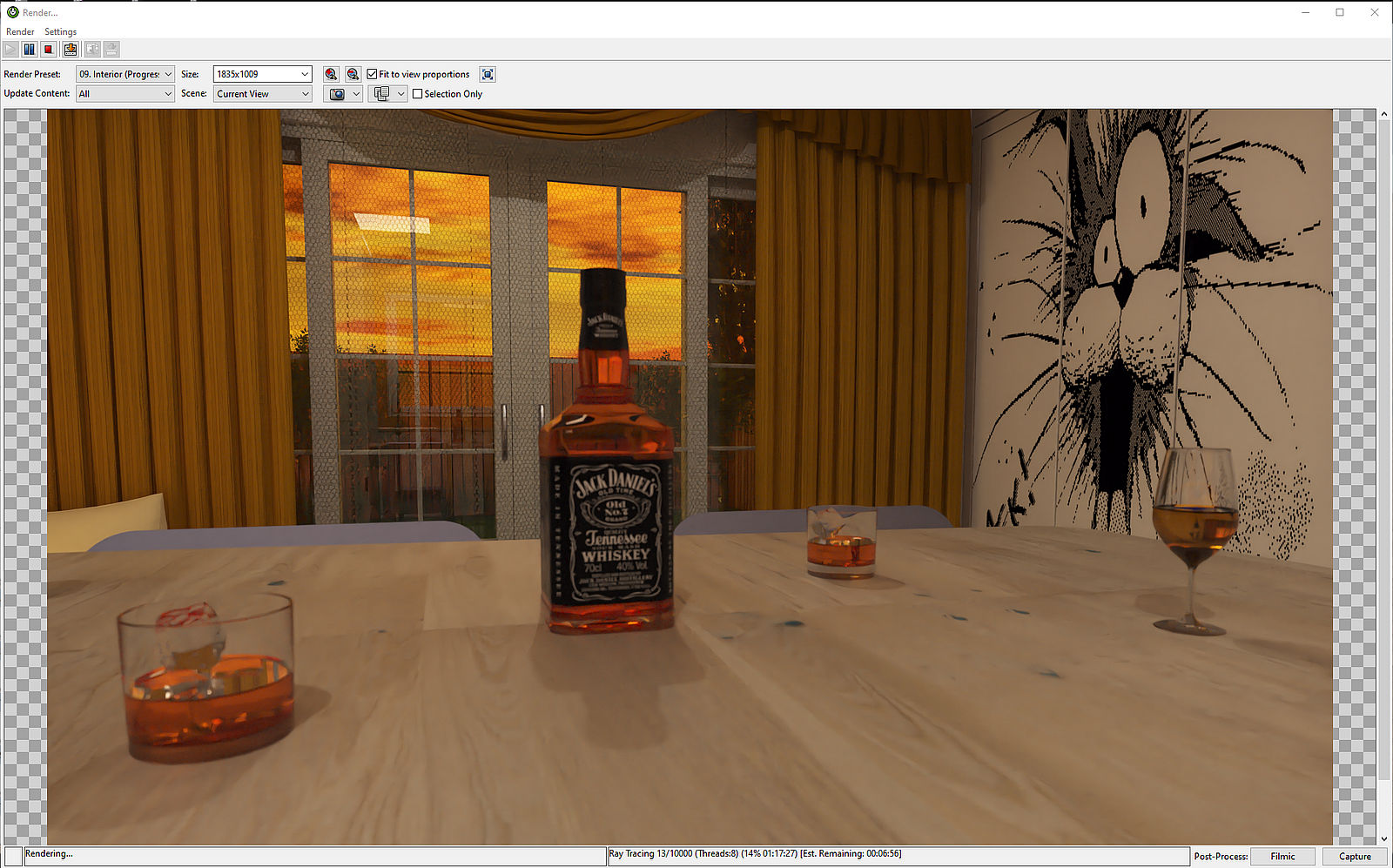
Task: Maximize the Render window
Action: (1340, 12)
